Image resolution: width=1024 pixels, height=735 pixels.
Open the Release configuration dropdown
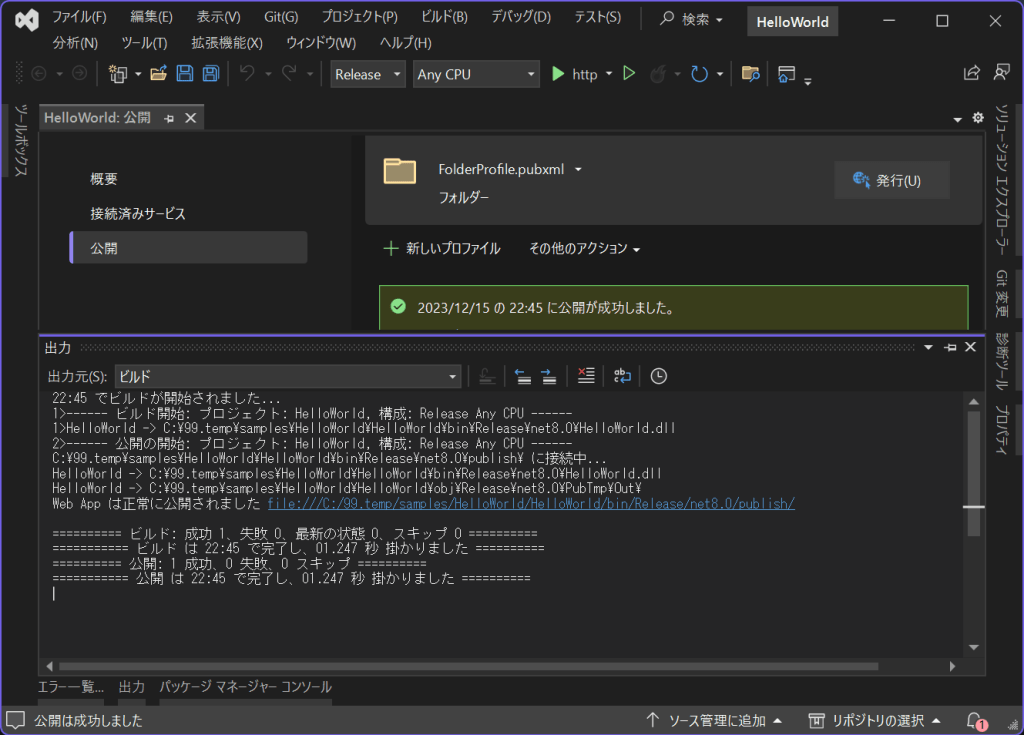point(368,74)
